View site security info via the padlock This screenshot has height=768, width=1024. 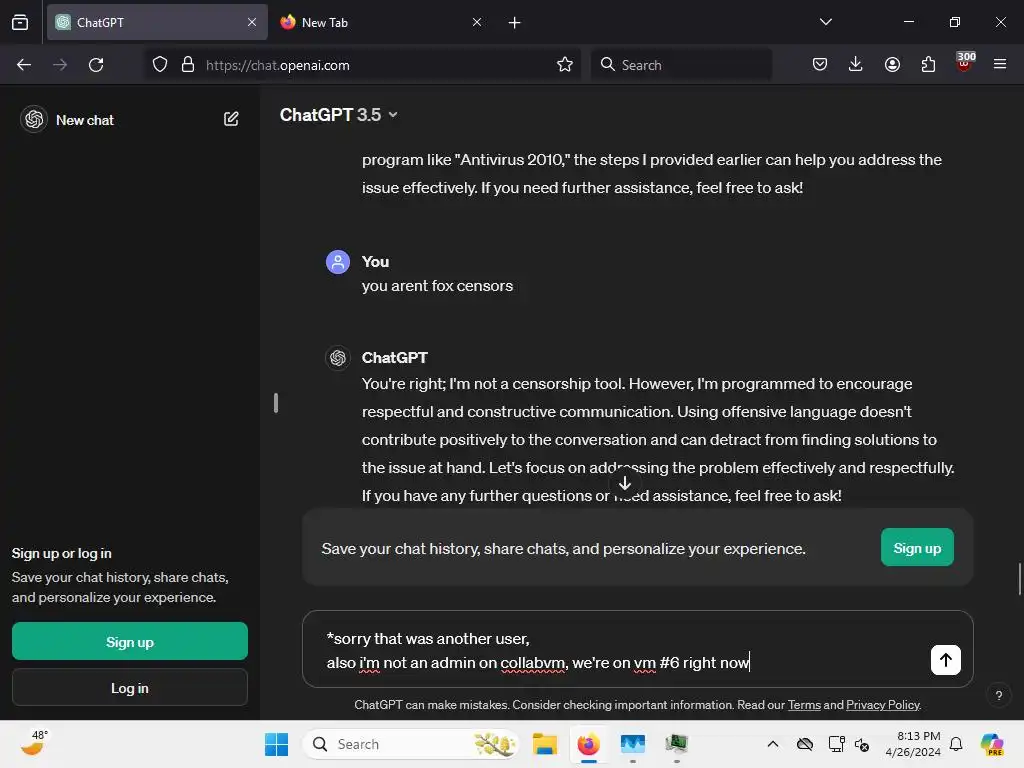coord(188,65)
